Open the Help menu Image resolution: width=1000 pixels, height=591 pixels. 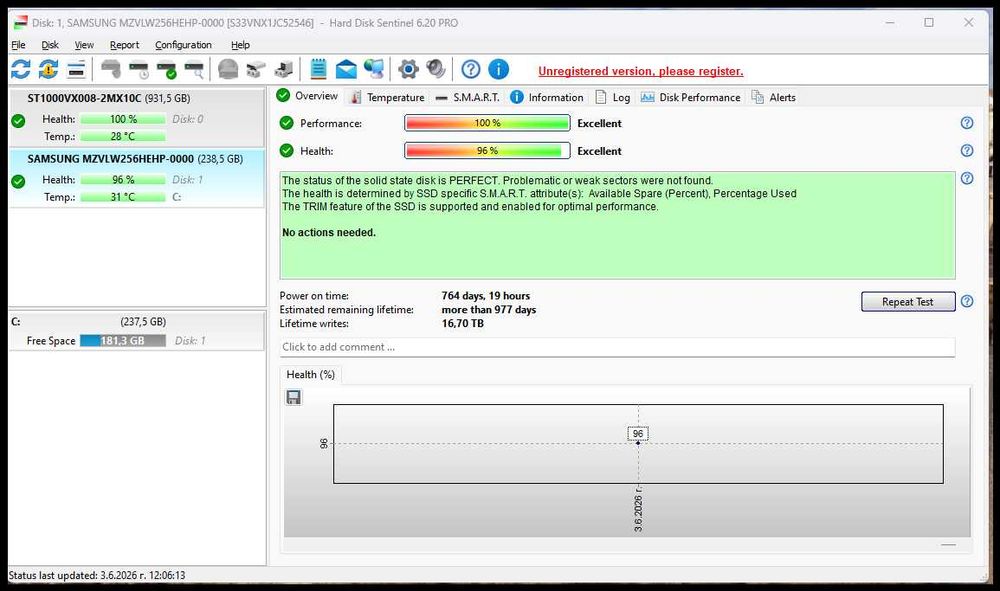click(x=240, y=45)
